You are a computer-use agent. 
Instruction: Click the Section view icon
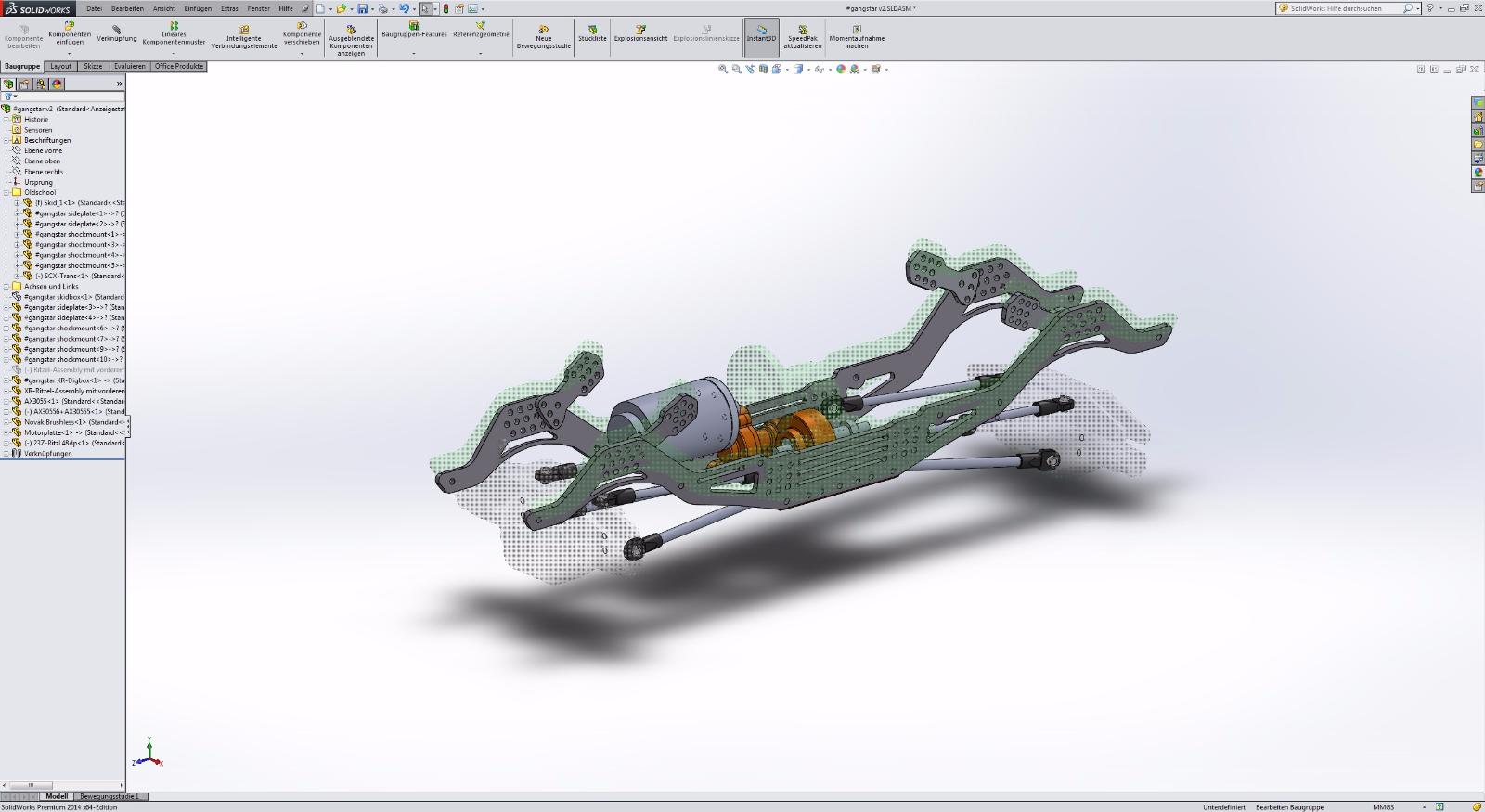point(764,69)
